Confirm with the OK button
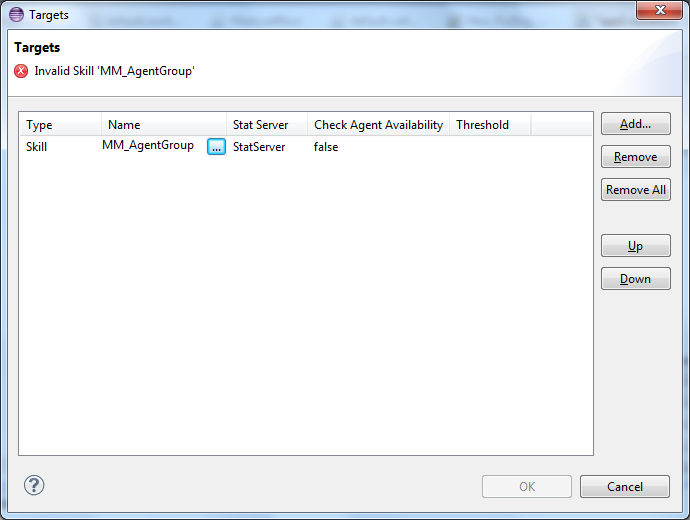Image resolution: width=690 pixels, height=520 pixels. [526, 487]
